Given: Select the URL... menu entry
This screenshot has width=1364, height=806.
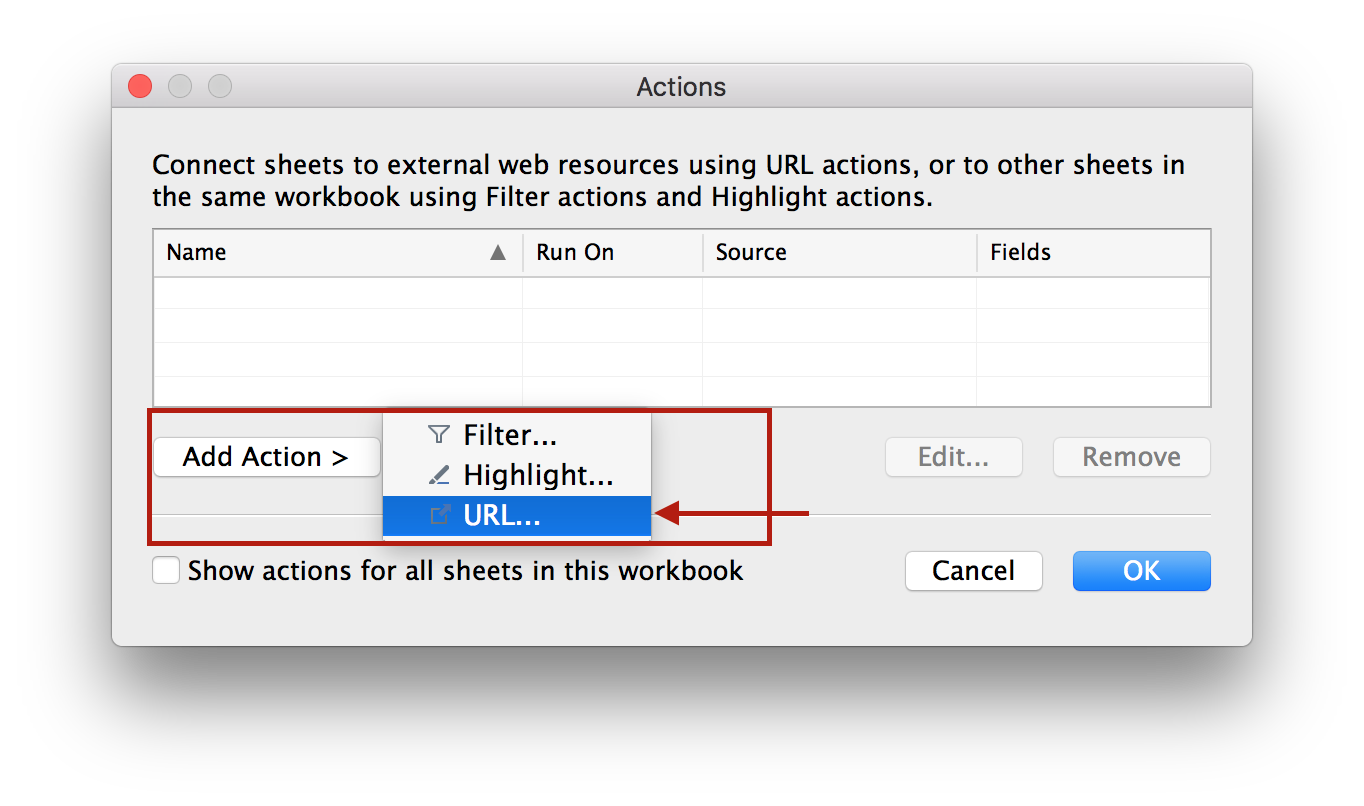Looking at the screenshot, I should (x=502, y=515).
